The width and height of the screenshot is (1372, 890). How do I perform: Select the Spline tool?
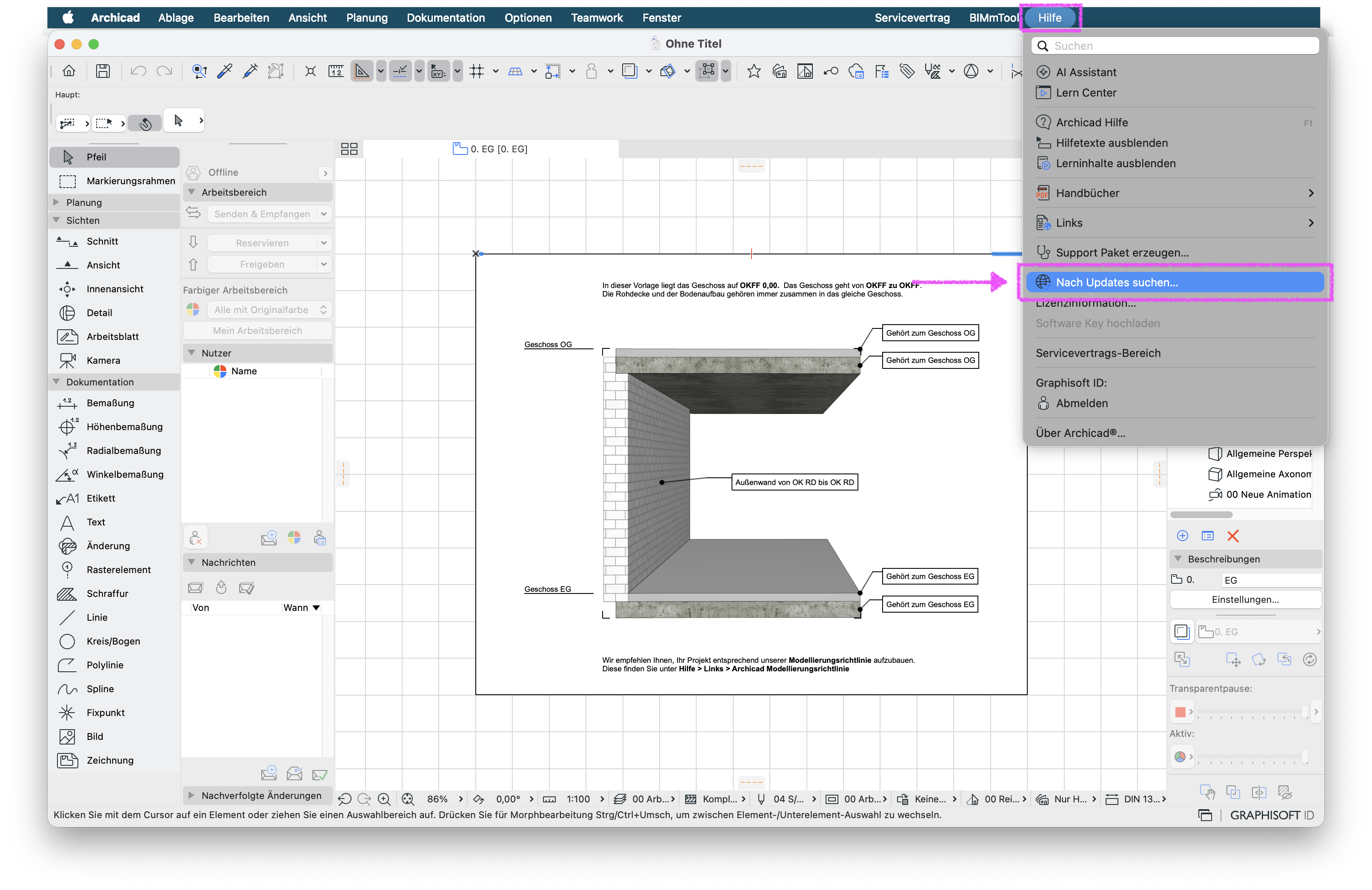click(114, 689)
